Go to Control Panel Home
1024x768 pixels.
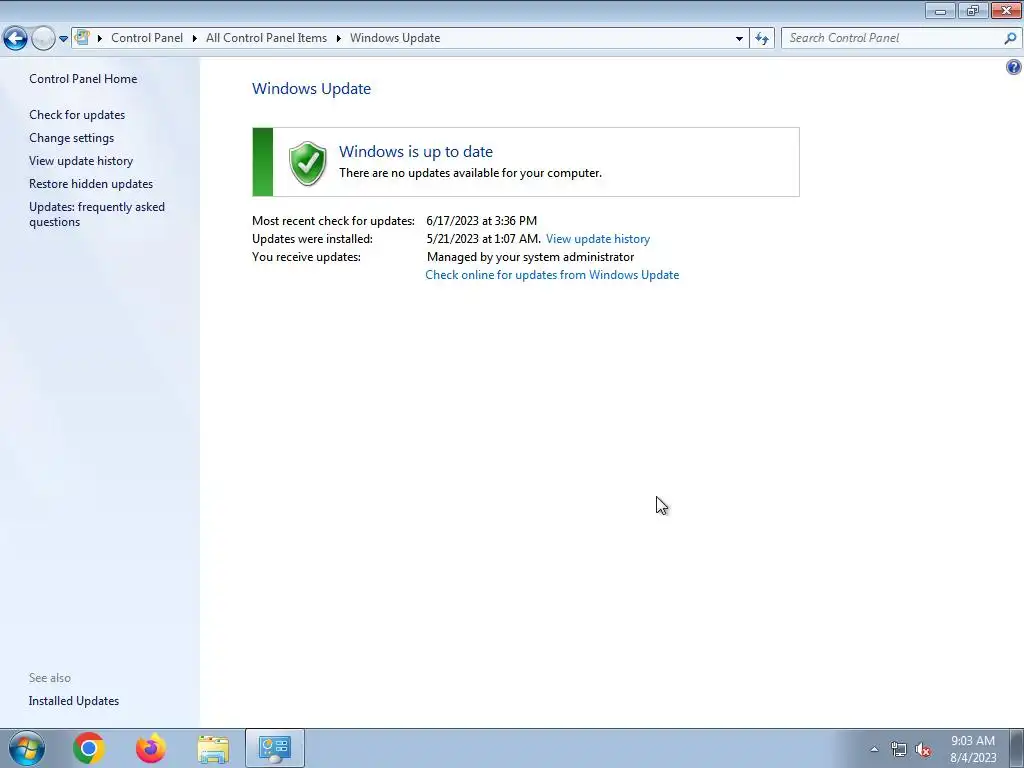(x=83, y=79)
